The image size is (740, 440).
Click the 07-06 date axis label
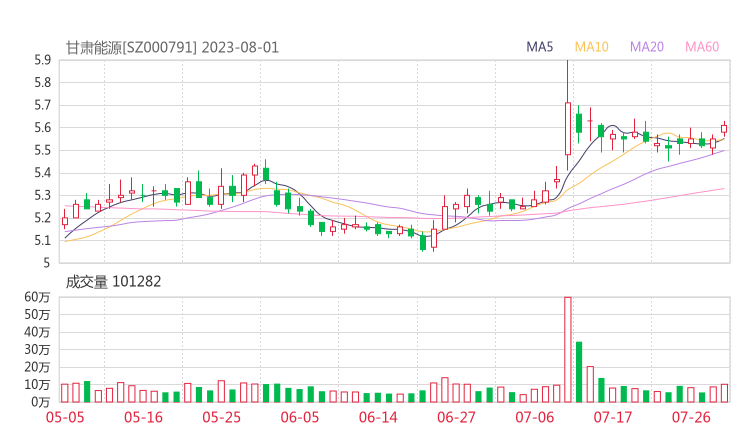[535, 417]
